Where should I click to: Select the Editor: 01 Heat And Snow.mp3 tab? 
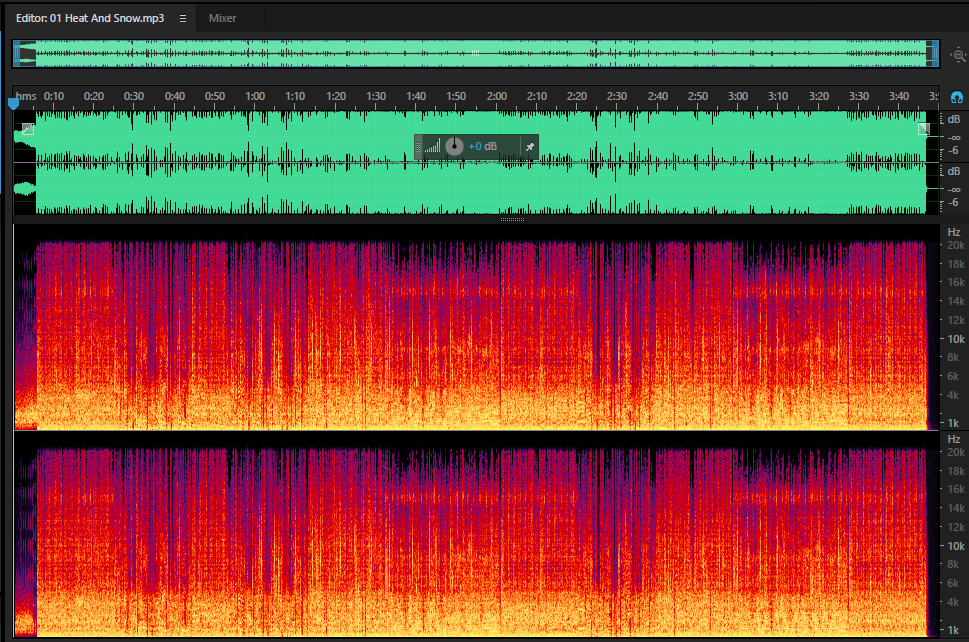(90, 18)
